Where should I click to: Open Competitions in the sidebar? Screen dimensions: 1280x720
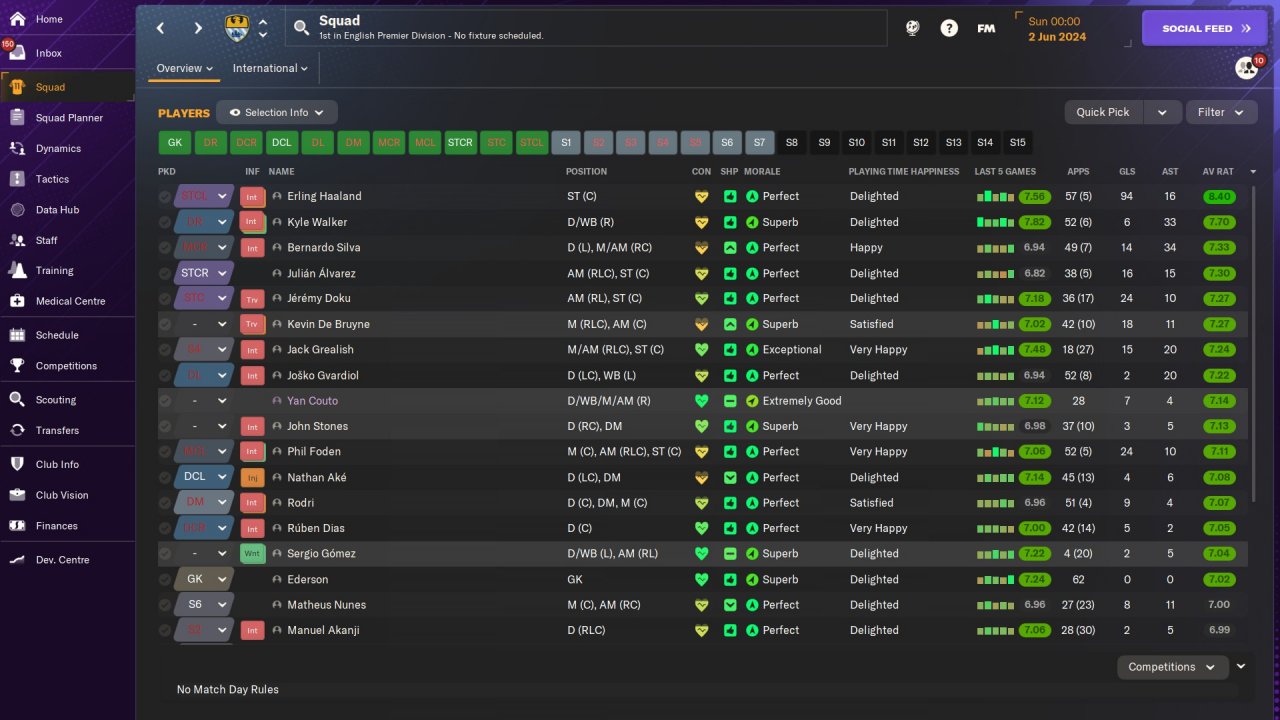[x=67, y=366]
